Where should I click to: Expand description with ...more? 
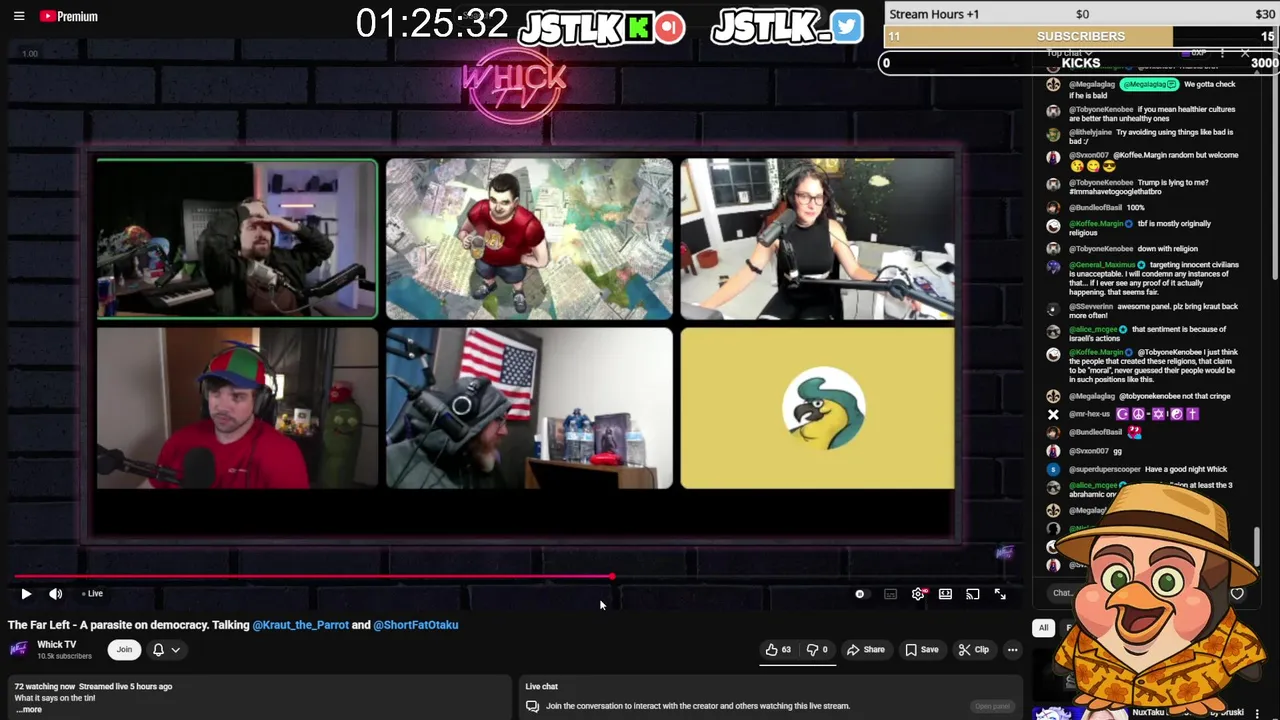click(x=29, y=710)
